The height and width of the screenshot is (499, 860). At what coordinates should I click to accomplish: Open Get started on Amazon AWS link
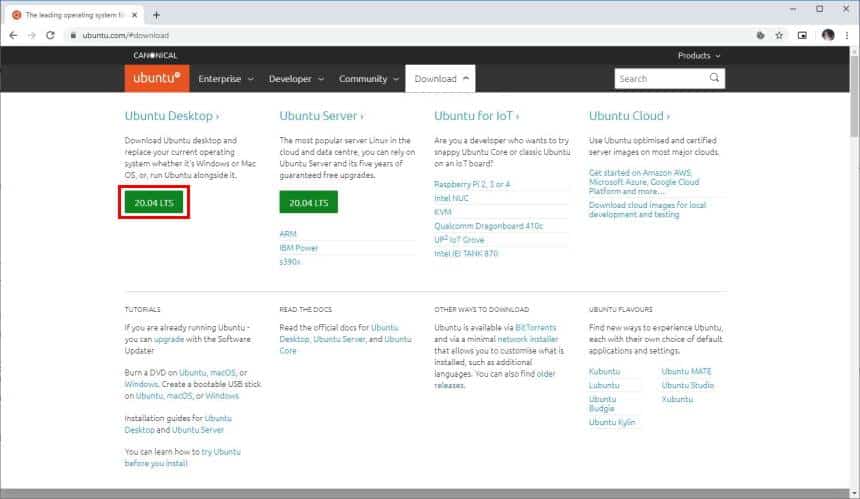[x=644, y=182]
